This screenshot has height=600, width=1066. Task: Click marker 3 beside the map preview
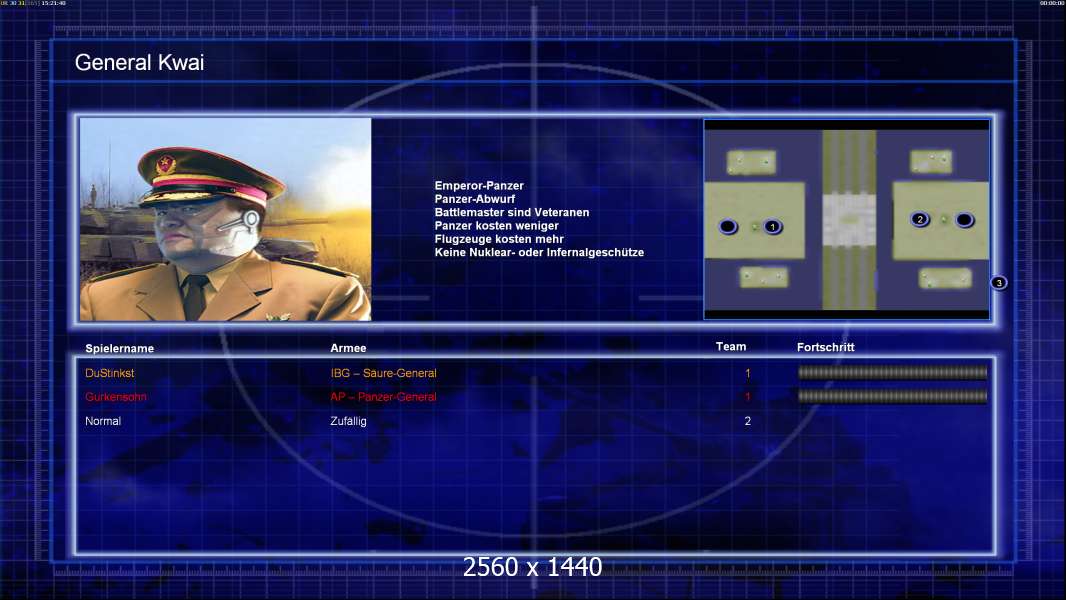(x=999, y=283)
